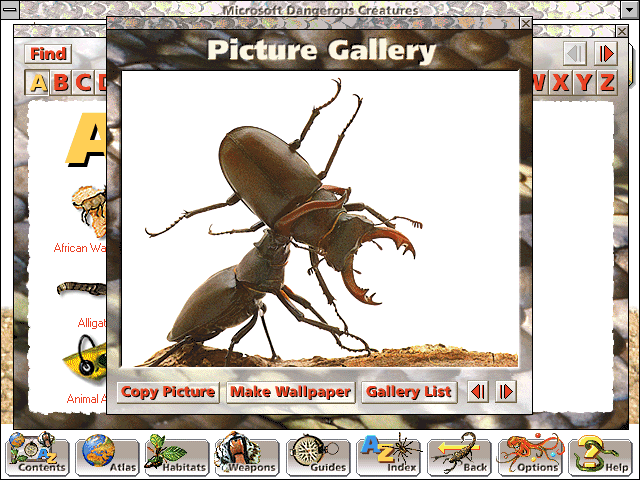Screen dimensions: 640x480
Task: Go to previous Index page arrow
Action: [575, 53]
